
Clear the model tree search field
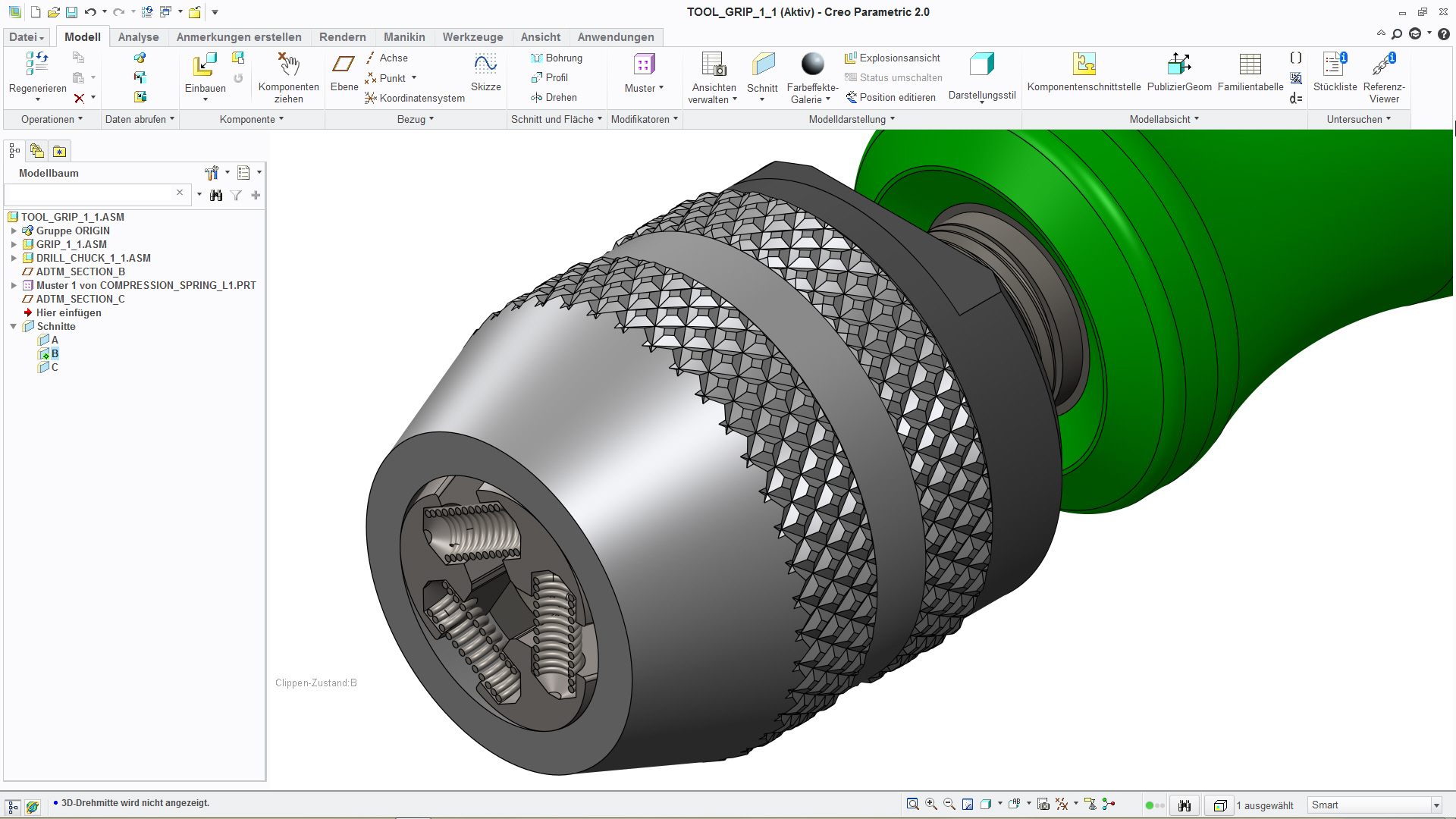coord(180,193)
